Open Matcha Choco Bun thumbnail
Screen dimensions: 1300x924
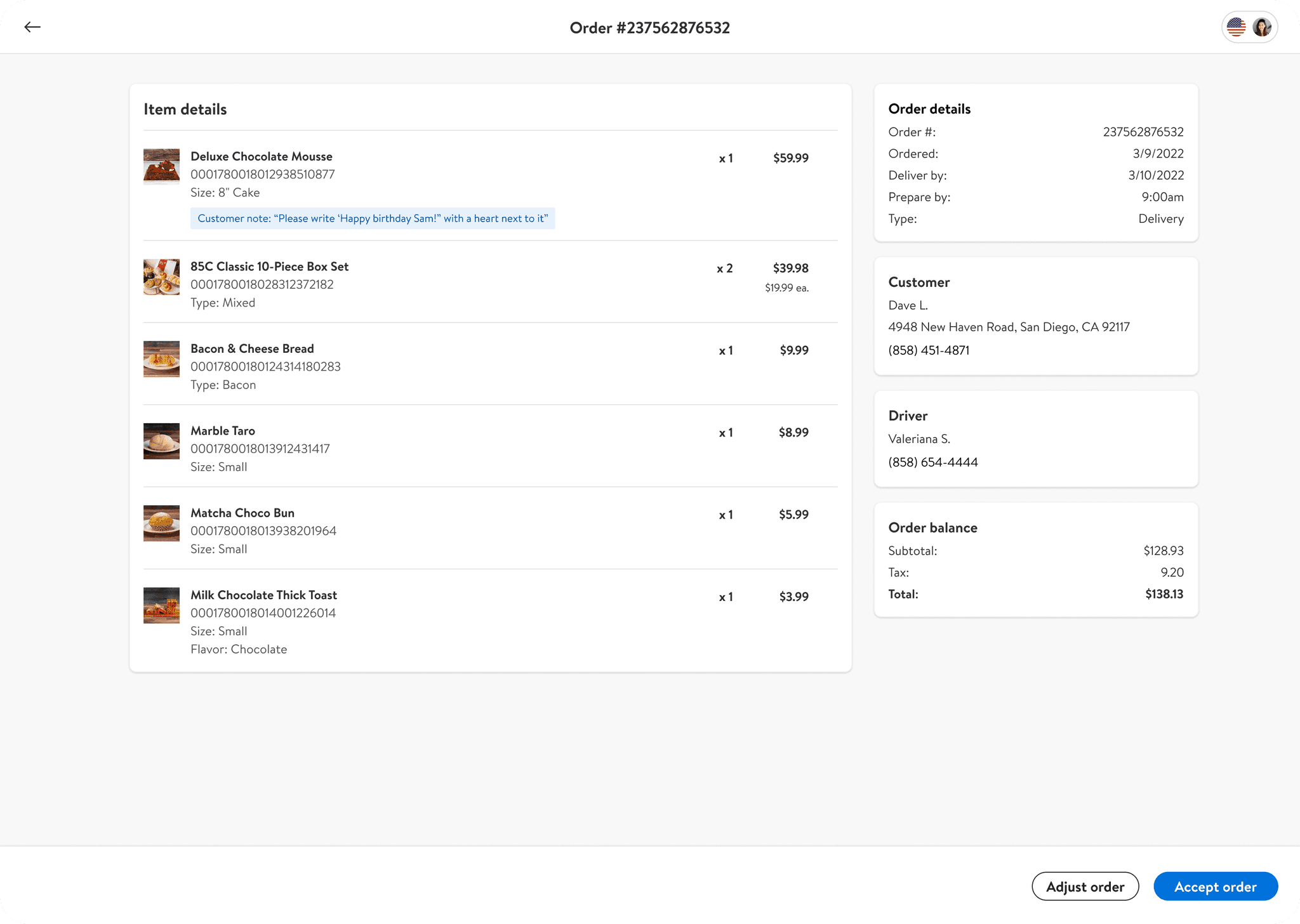click(x=161, y=523)
